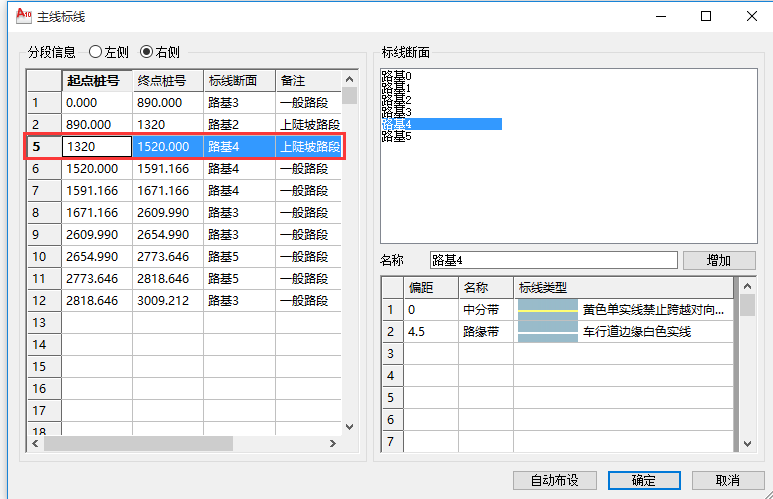Click the 增加 button

pos(718,260)
